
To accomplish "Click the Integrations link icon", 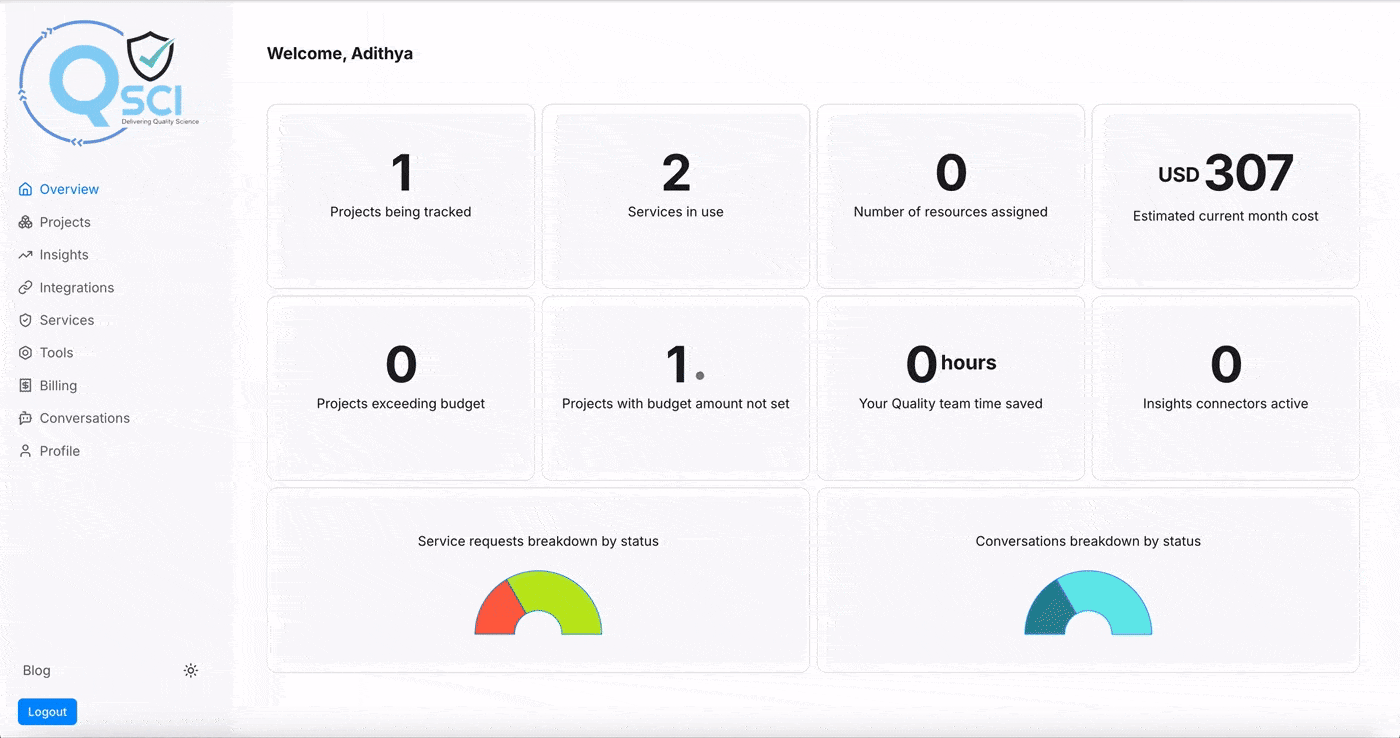I will tap(26, 288).
